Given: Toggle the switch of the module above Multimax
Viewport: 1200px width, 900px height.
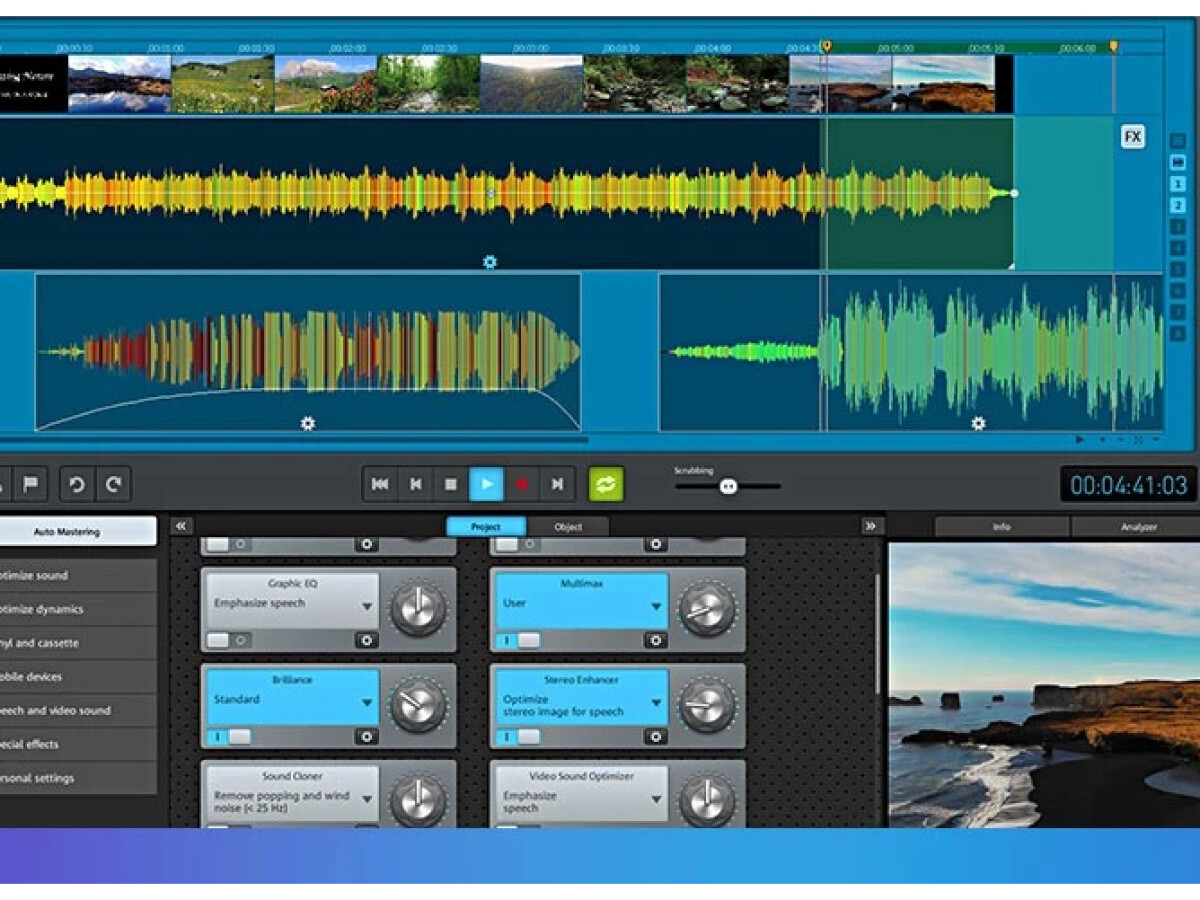Looking at the screenshot, I should (x=518, y=544).
